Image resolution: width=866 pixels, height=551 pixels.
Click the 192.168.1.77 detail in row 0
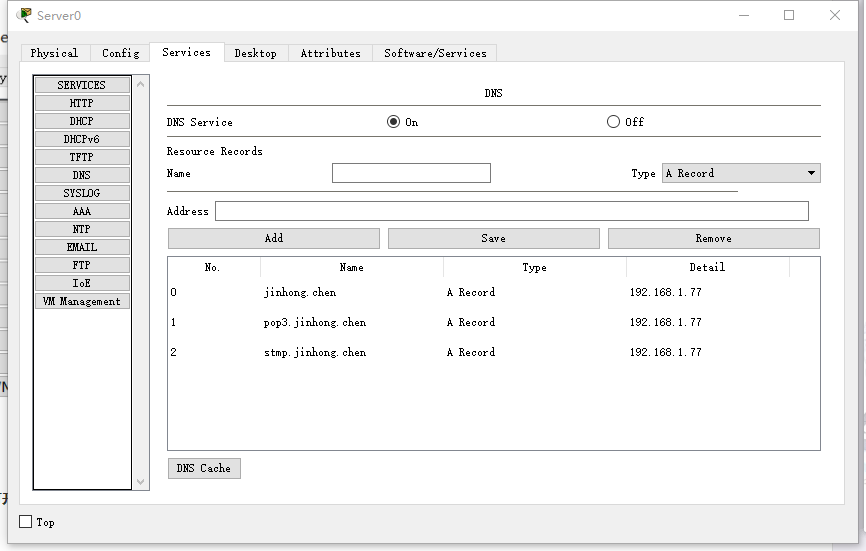pyautogui.click(x=666, y=292)
